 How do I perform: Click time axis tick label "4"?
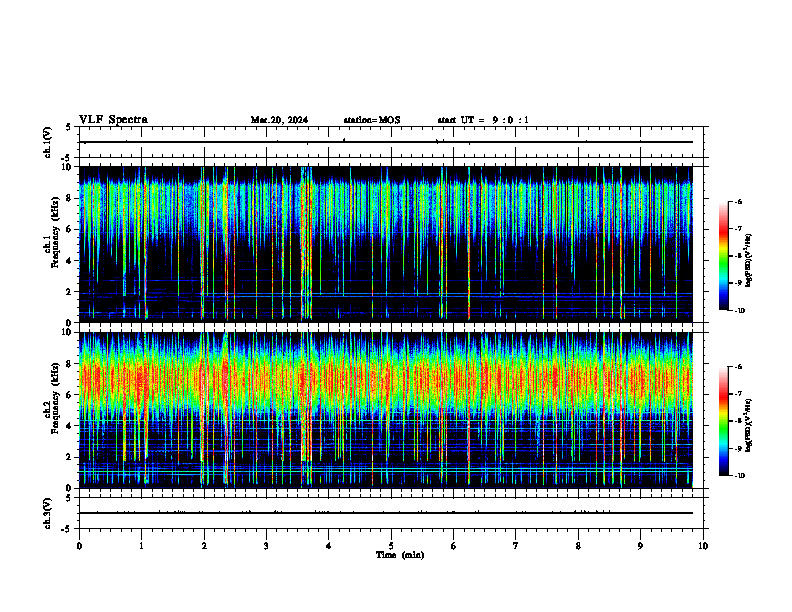329,546
